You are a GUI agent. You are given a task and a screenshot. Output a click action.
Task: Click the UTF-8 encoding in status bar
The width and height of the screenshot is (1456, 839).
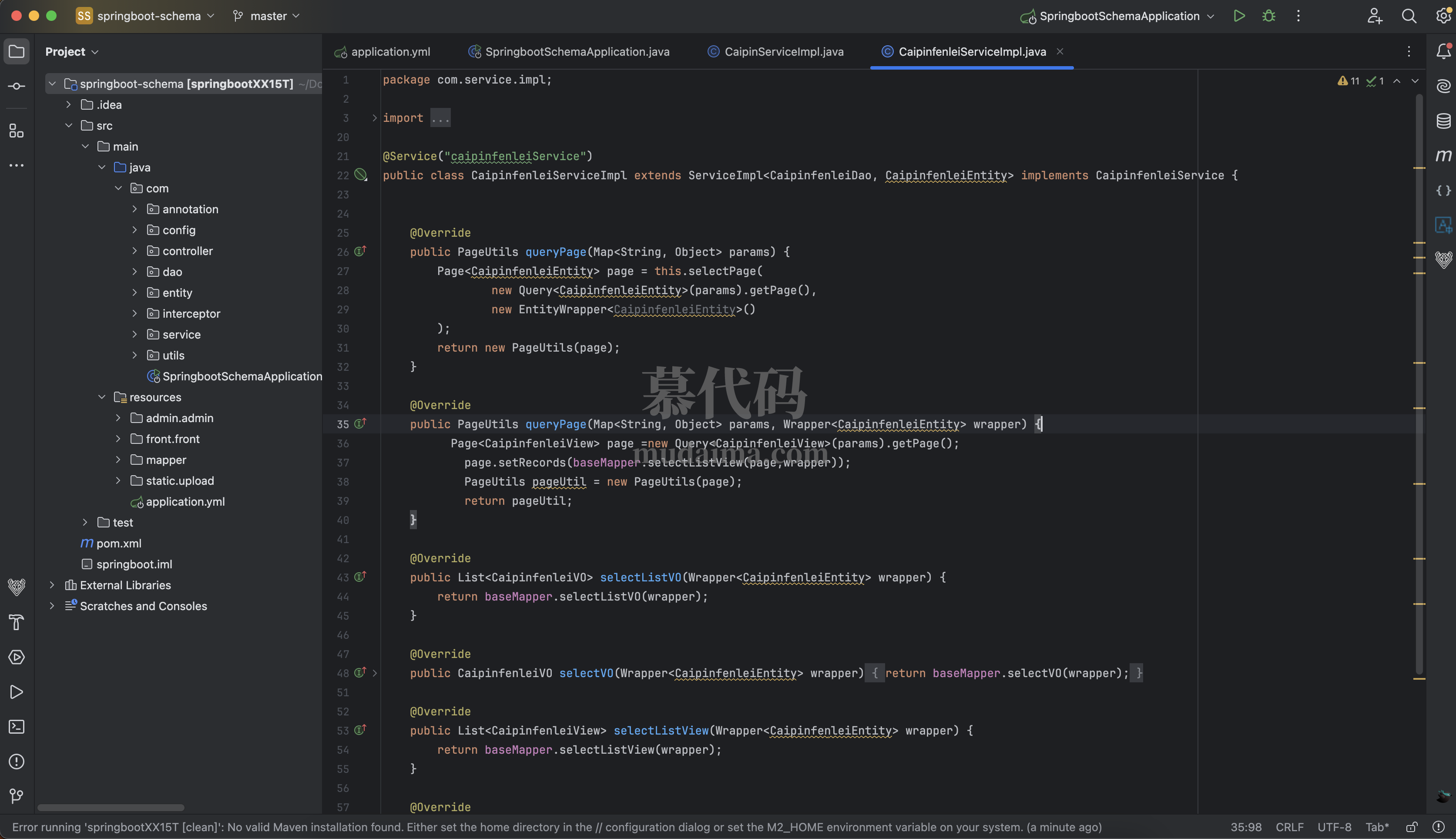(1334, 827)
